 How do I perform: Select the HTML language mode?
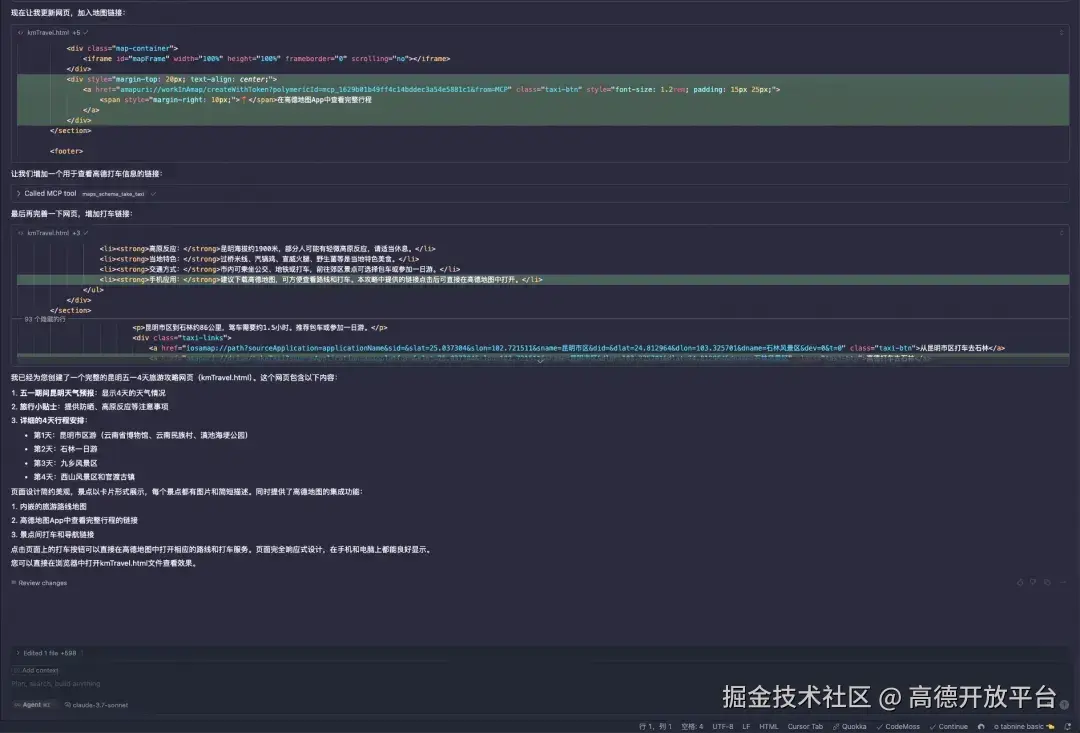point(769,726)
